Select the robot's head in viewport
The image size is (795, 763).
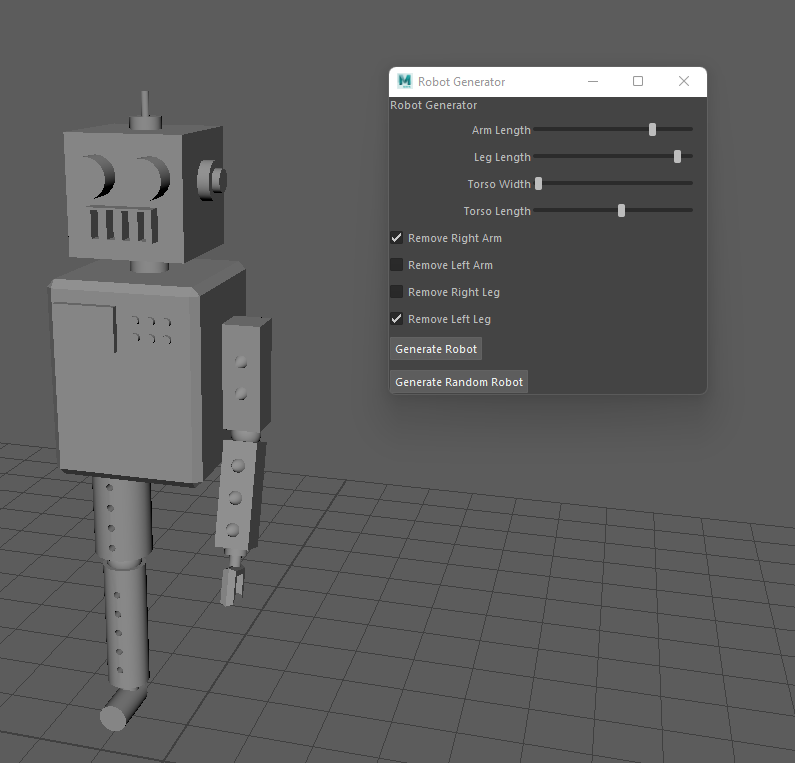coord(144,195)
